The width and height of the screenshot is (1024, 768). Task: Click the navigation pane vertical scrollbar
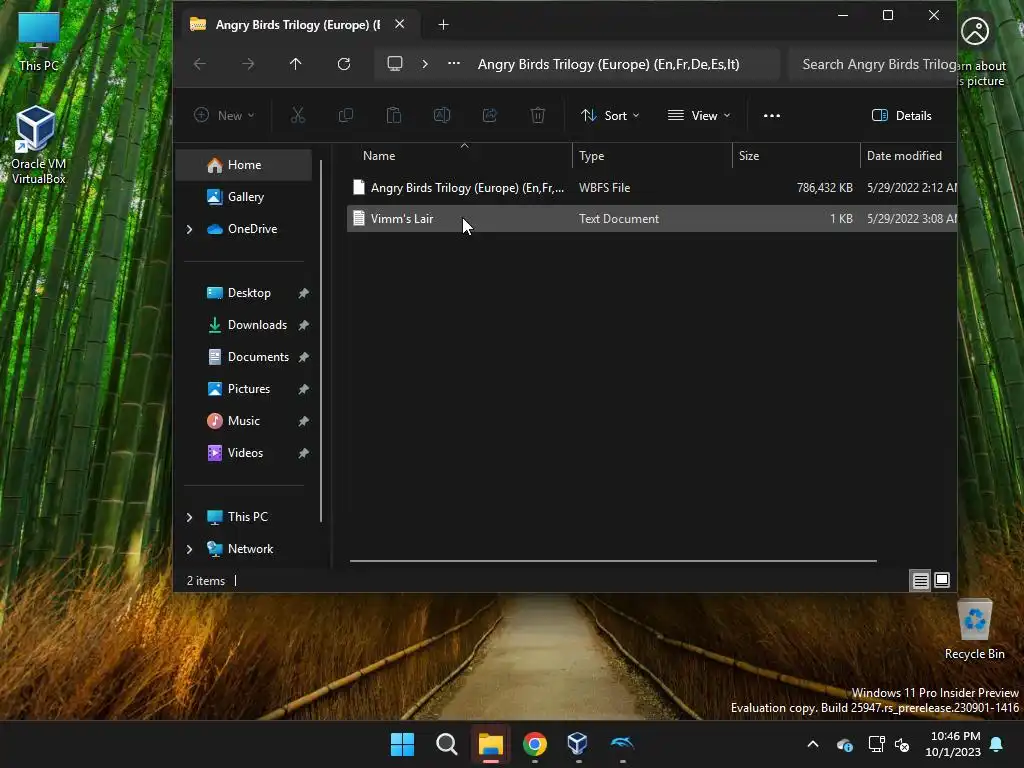coord(321,340)
